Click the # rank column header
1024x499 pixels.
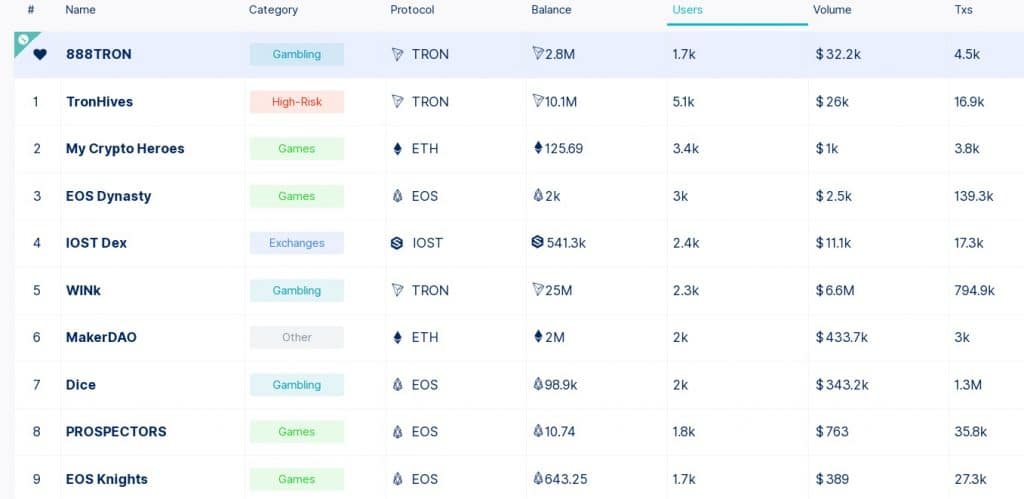31,10
